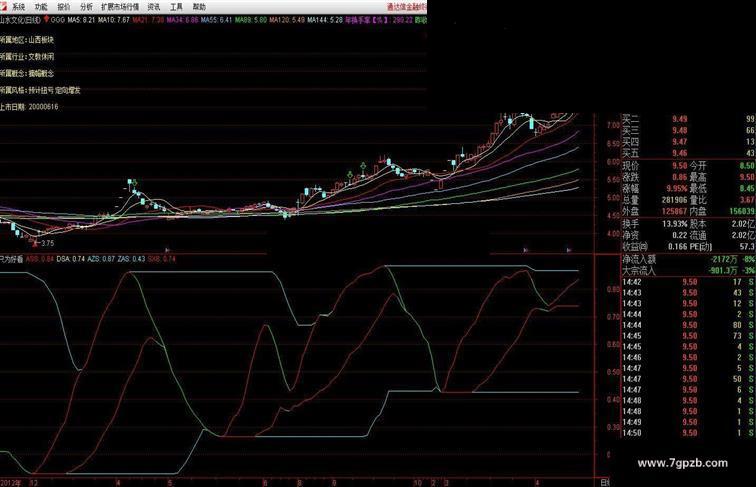This screenshot has height=487, width=756.
Task: Click the ASB: 0.84 indicator value
Action: 40,259
